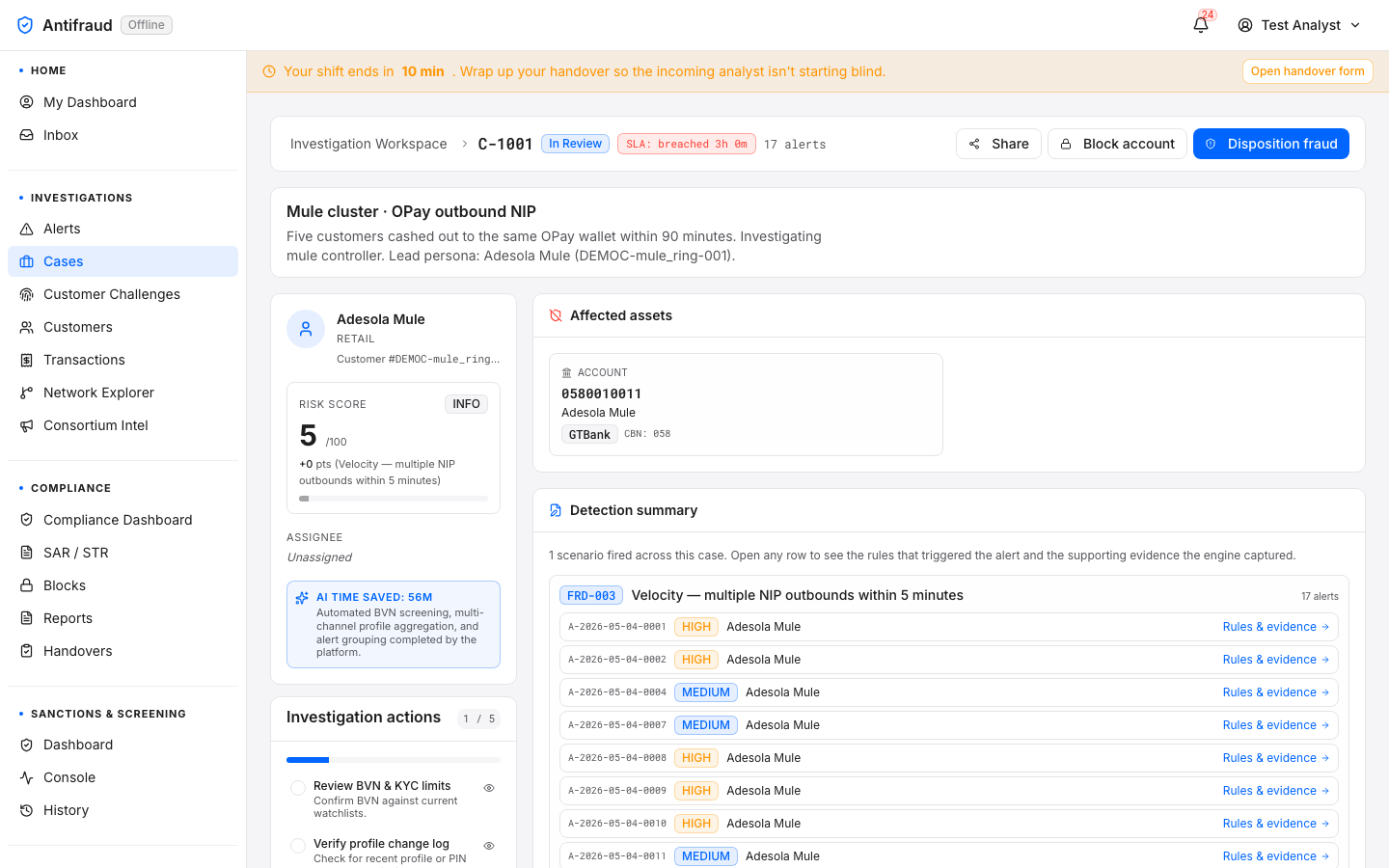The height and width of the screenshot is (868, 1389).
Task: Click the Detection summary document icon
Action: (556, 510)
